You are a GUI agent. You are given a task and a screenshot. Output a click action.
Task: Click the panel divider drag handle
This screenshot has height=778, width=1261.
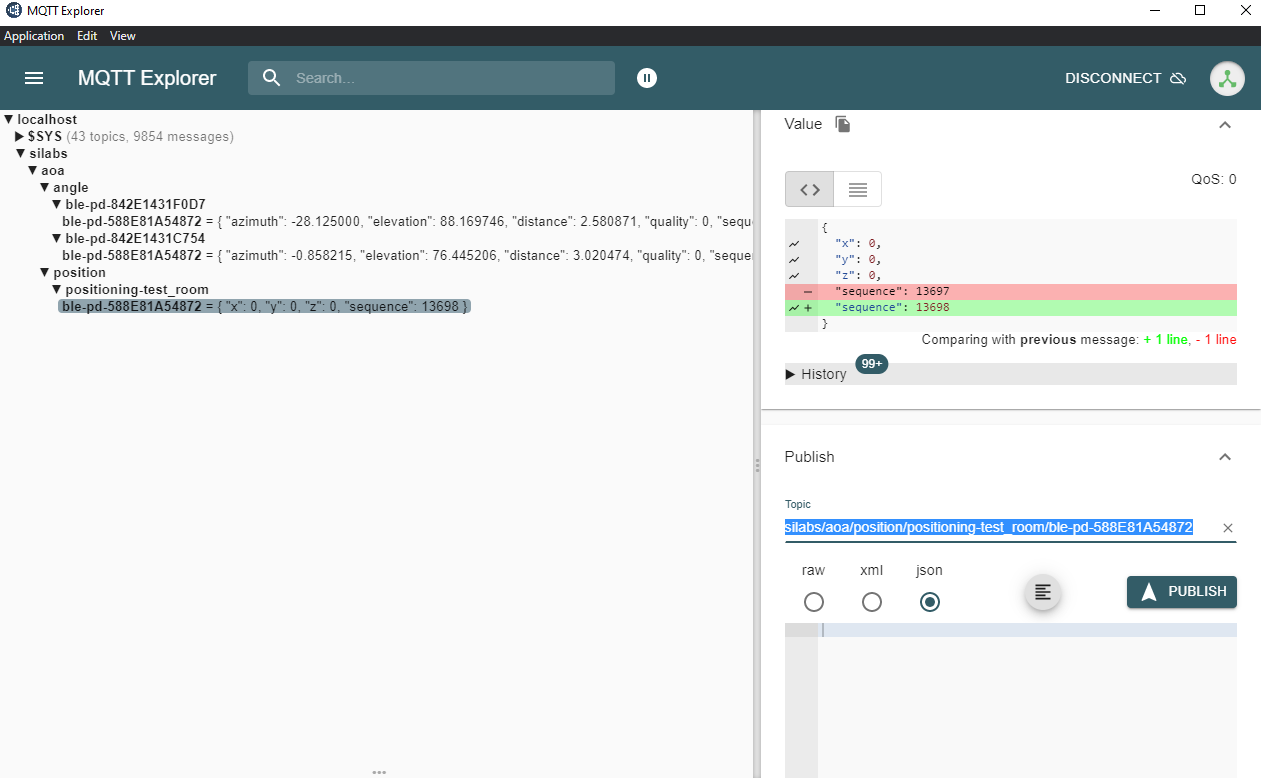(x=757, y=465)
